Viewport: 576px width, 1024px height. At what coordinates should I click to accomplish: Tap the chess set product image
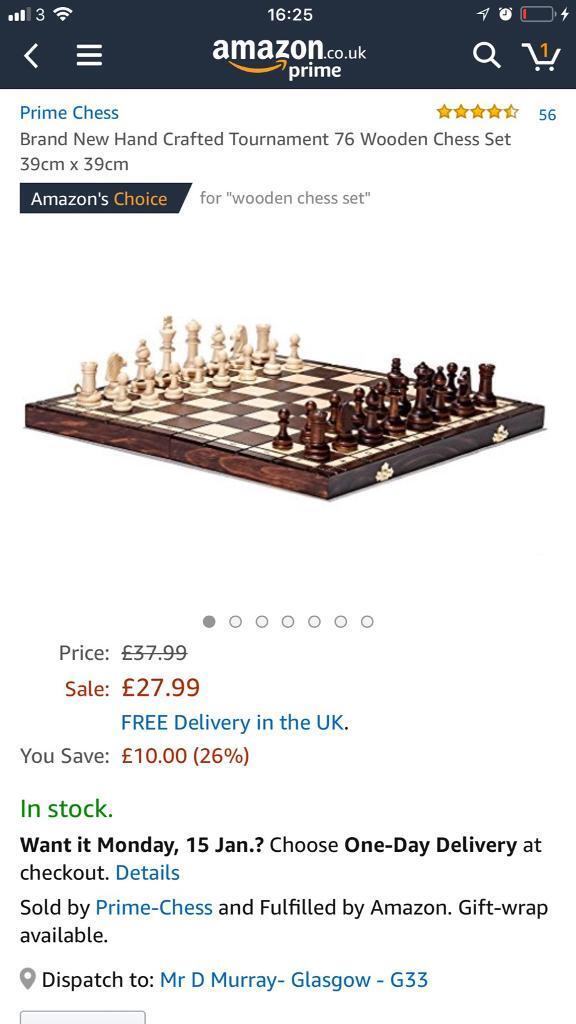[x=285, y=408]
